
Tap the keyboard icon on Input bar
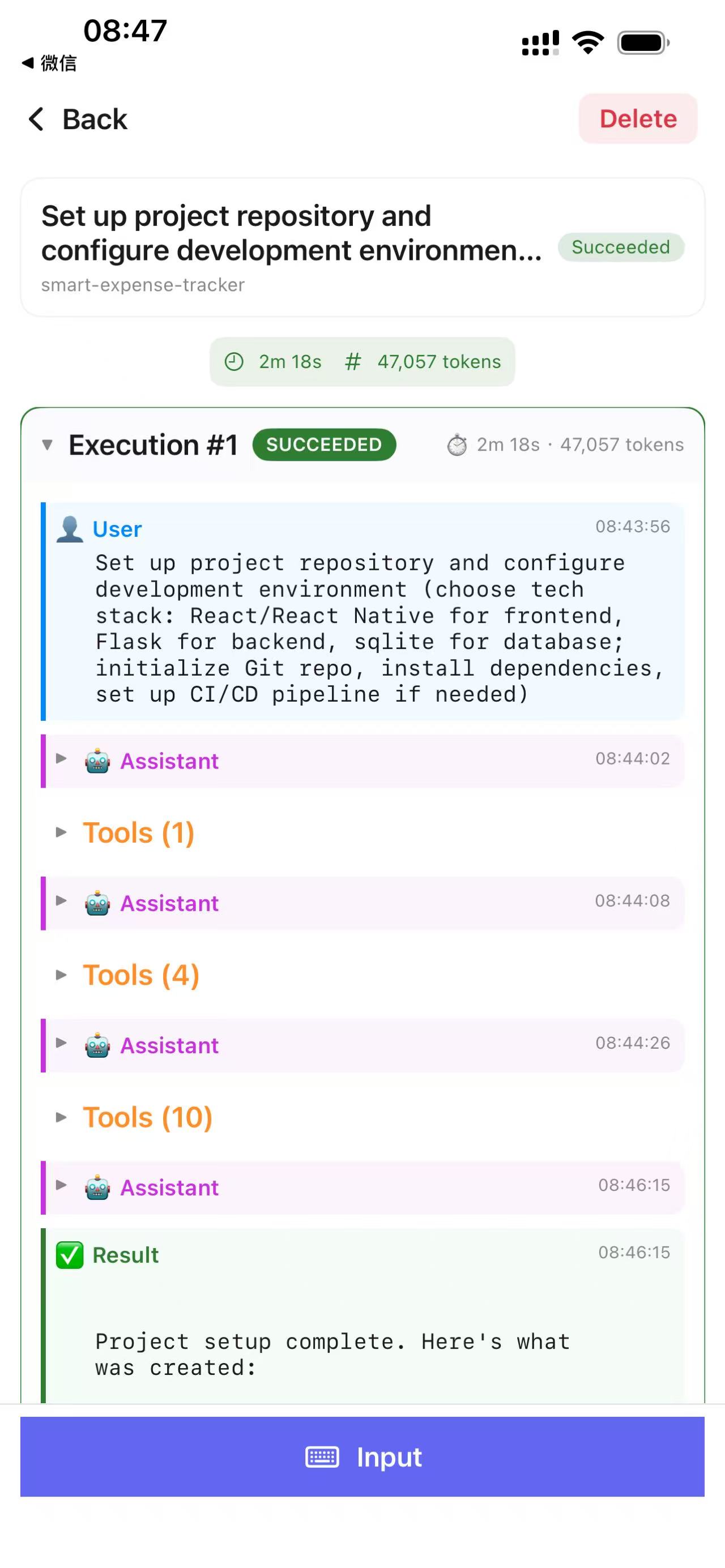click(x=322, y=1456)
